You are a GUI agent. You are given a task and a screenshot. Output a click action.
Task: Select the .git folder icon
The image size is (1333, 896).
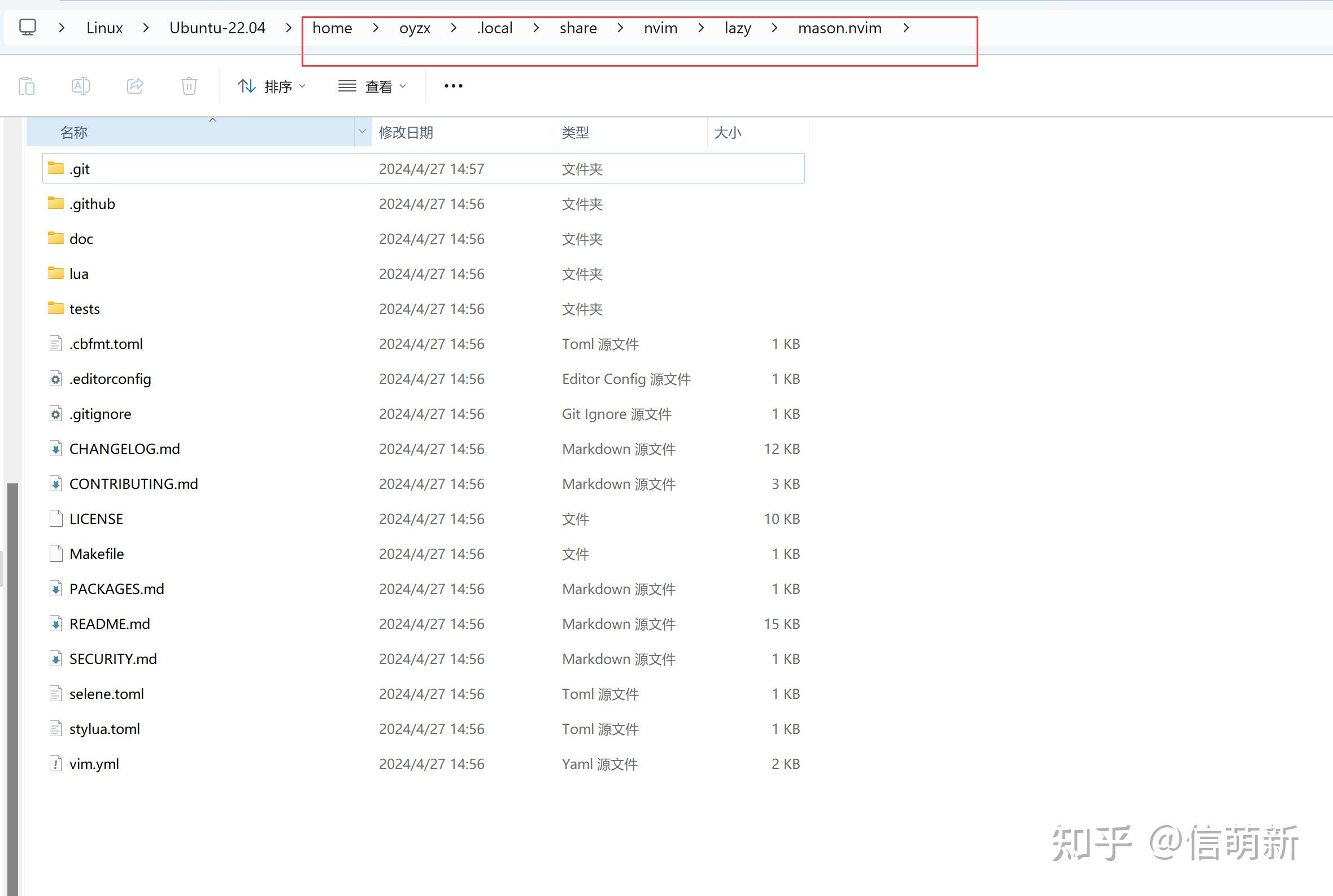pos(55,169)
